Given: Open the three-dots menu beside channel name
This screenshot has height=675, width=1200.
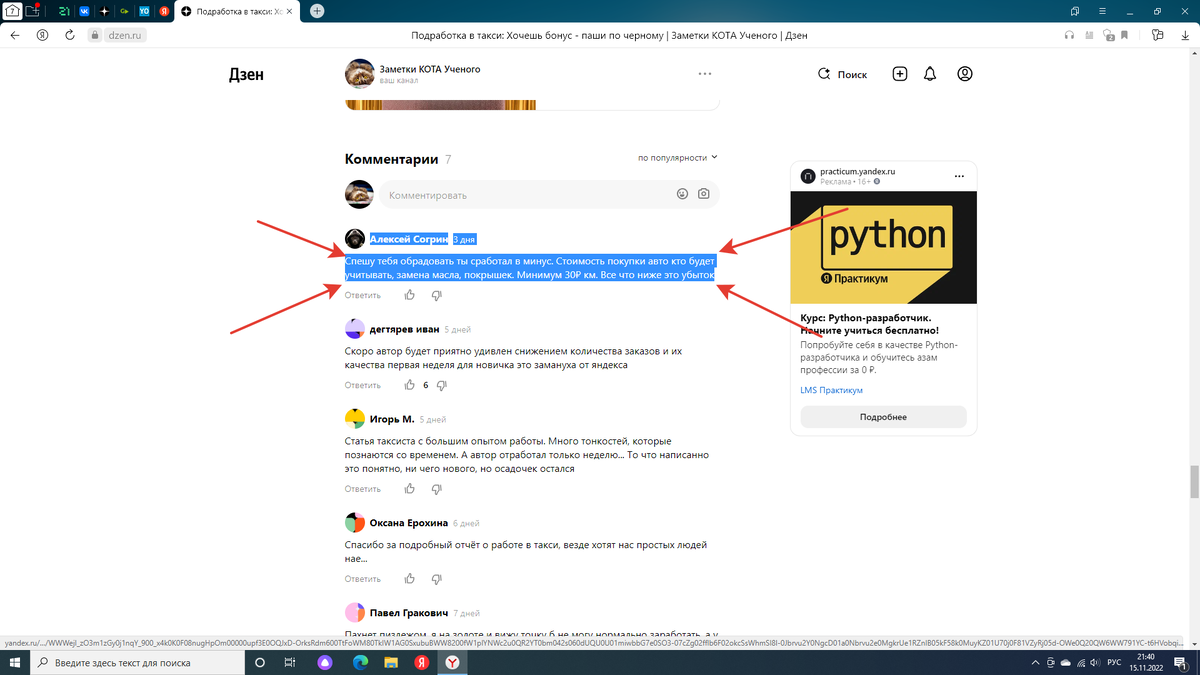Looking at the screenshot, I should coord(705,73).
